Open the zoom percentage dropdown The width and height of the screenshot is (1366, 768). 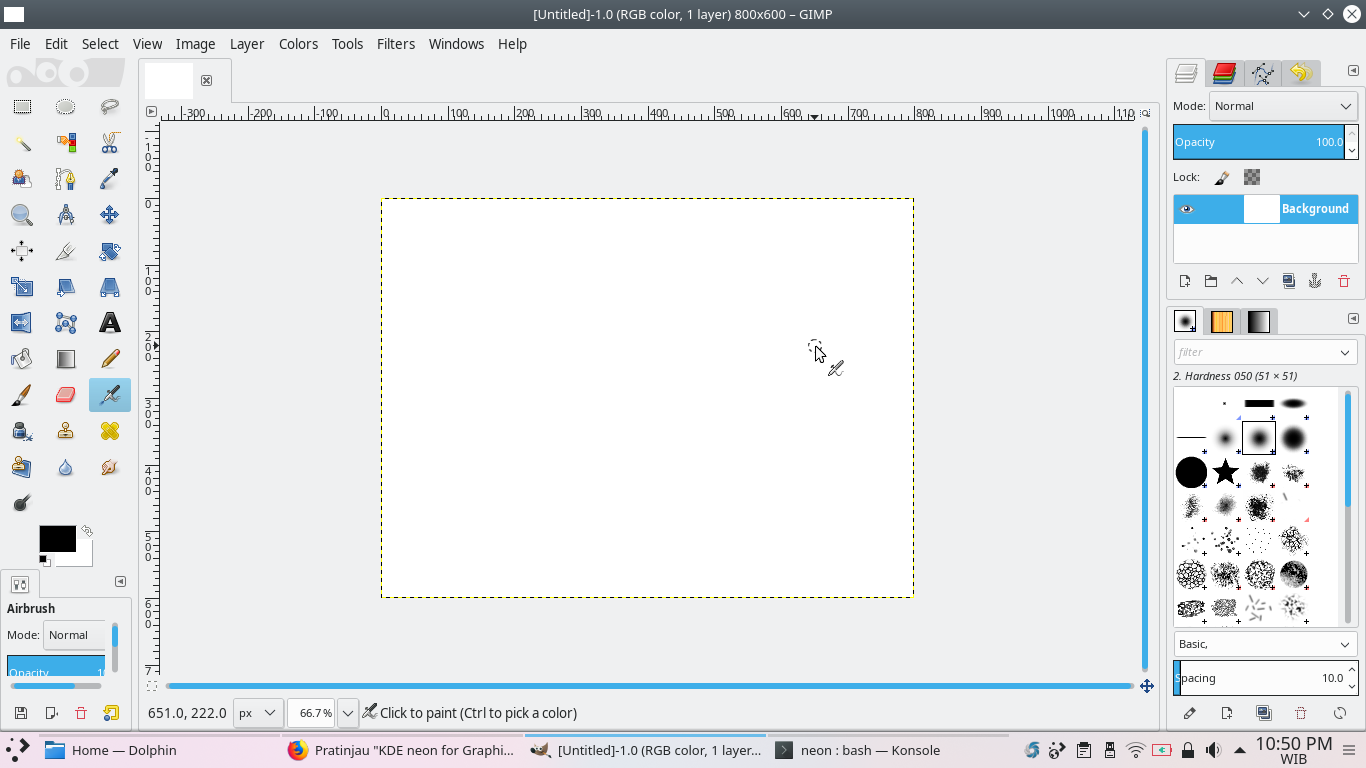(347, 713)
